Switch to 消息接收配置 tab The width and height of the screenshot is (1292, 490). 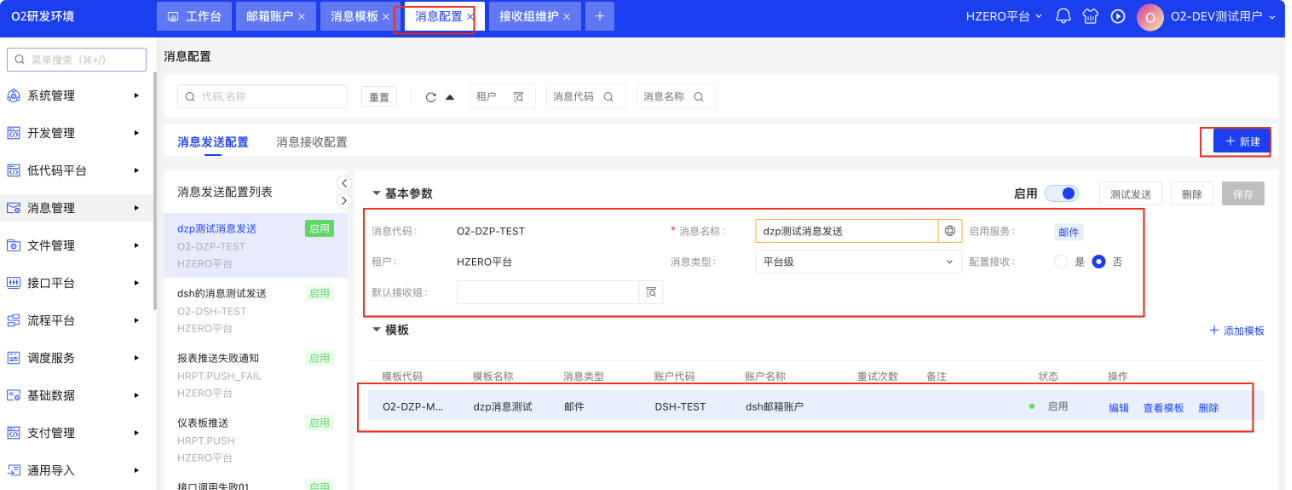tap(312, 142)
